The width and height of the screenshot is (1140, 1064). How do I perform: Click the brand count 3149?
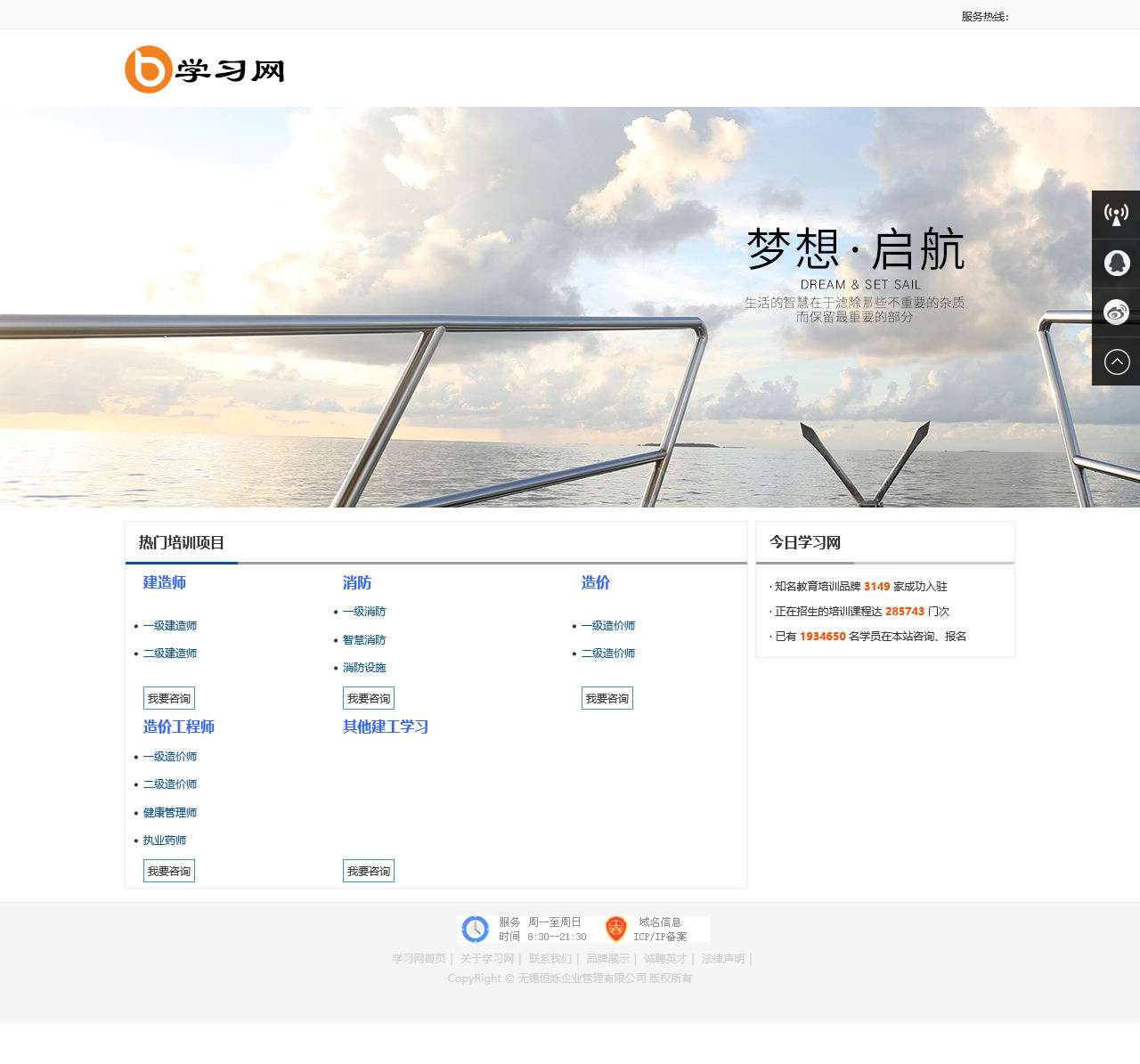click(877, 587)
